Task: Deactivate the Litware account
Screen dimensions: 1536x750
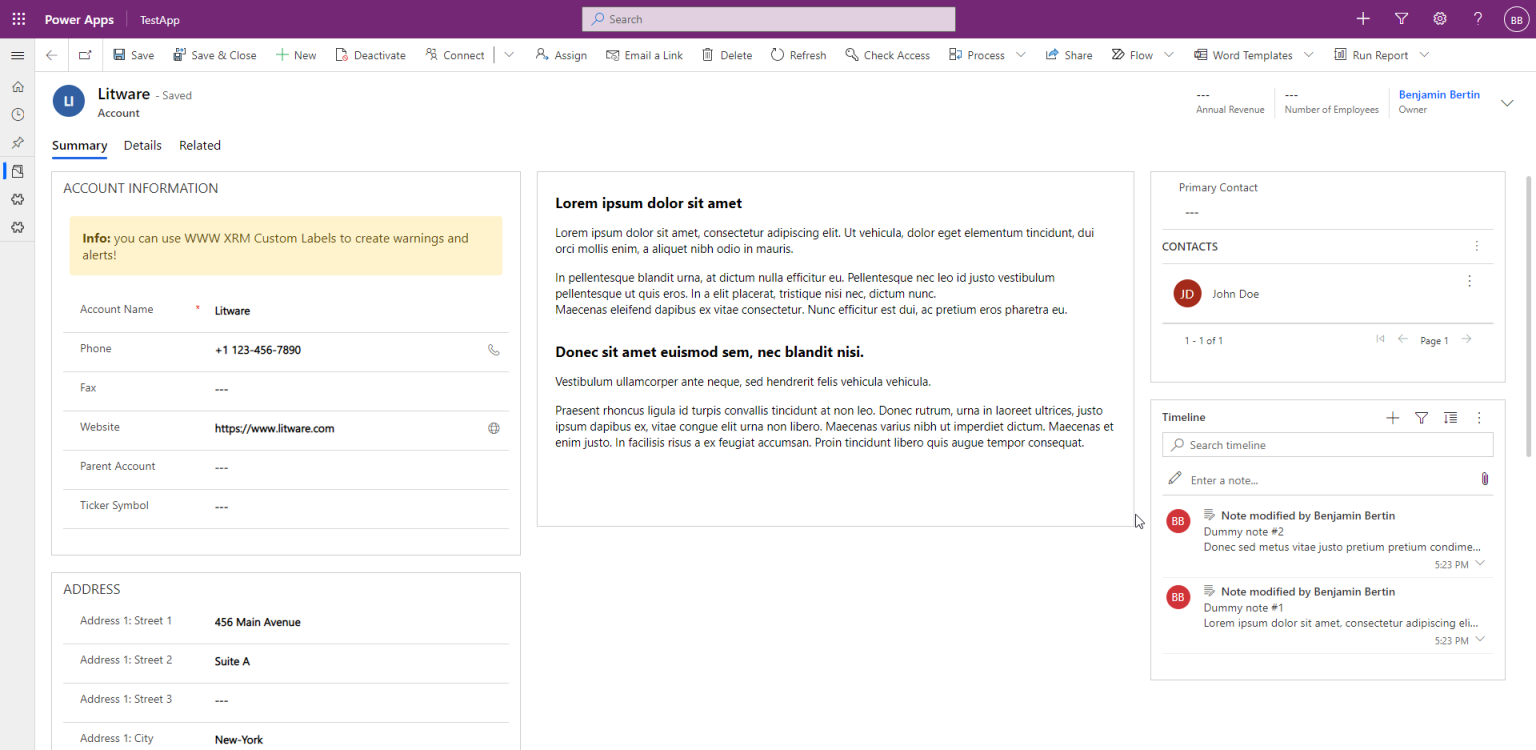Action: click(x=370, y=55)
